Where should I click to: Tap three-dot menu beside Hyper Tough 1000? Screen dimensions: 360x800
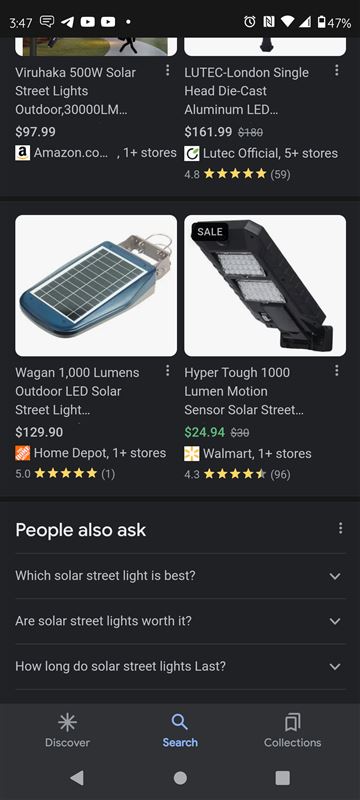point(337,371)
